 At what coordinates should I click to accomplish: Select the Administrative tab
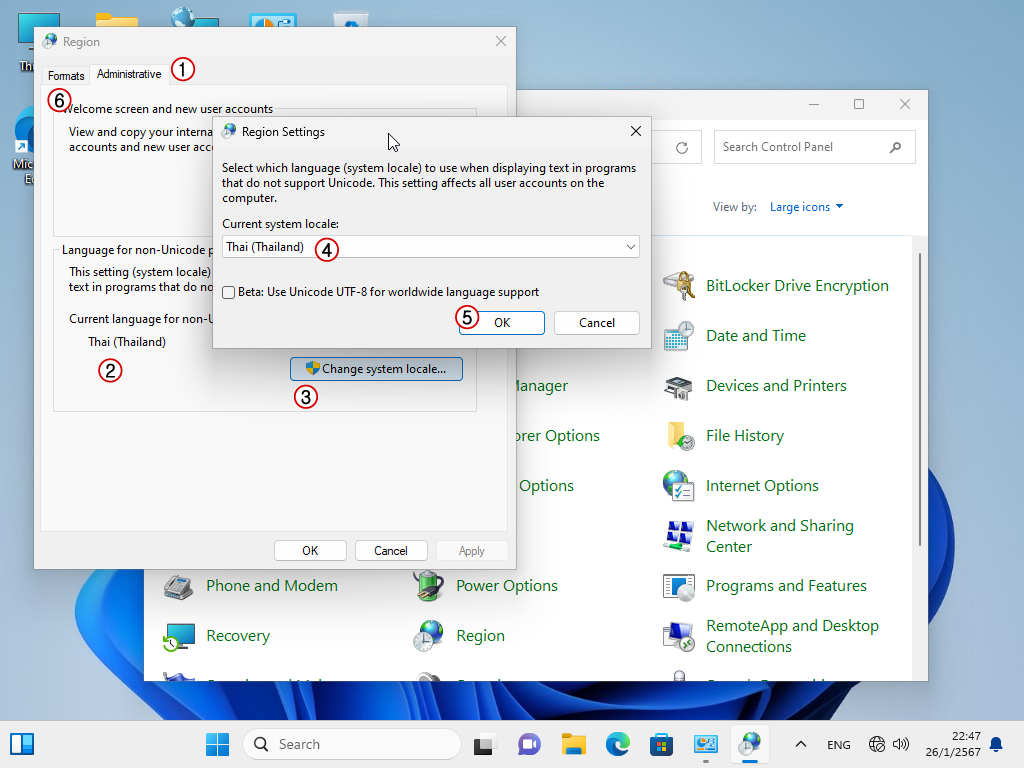129,75
